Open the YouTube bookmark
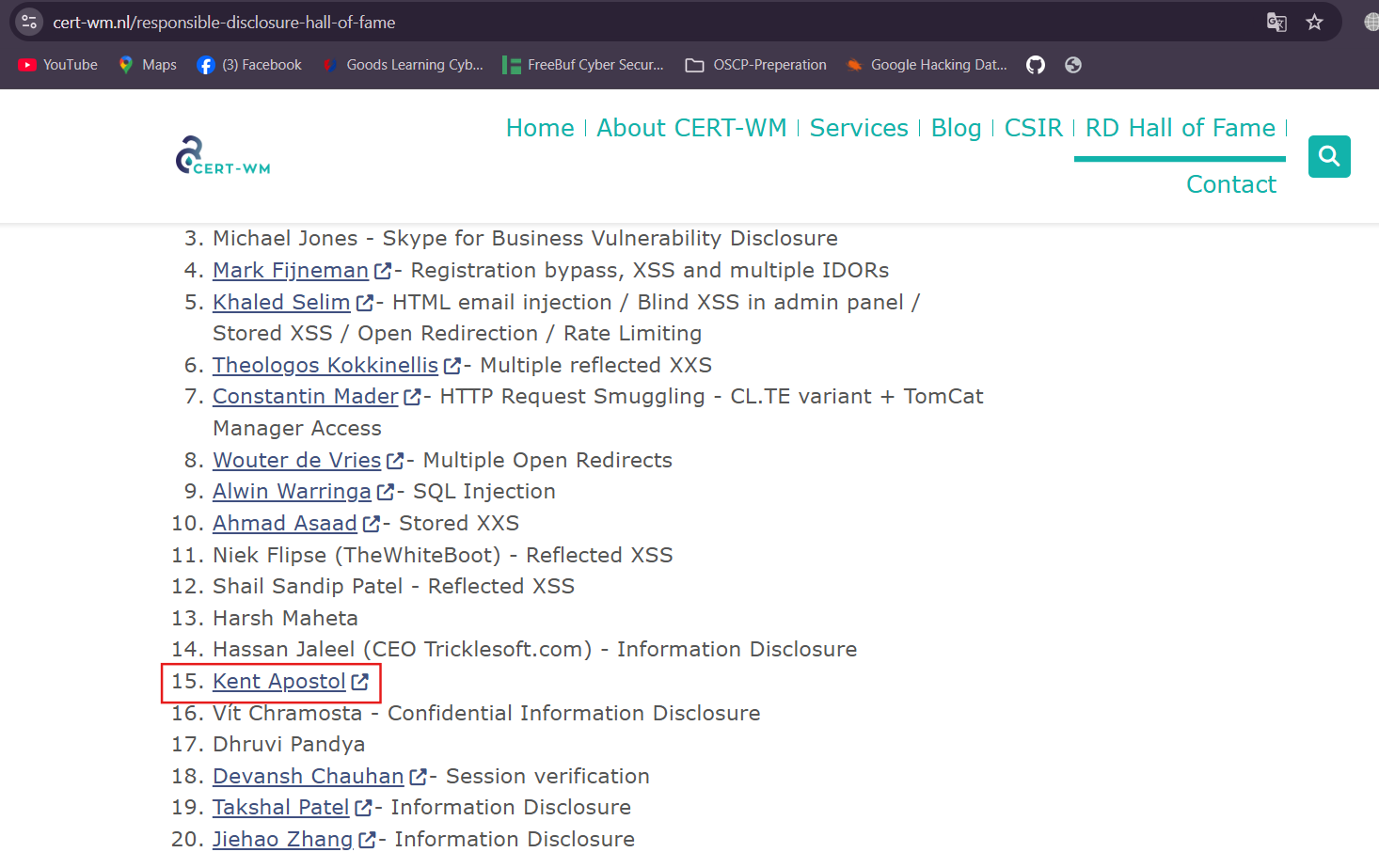This screenshot has height=868, width=1379. 57,65
